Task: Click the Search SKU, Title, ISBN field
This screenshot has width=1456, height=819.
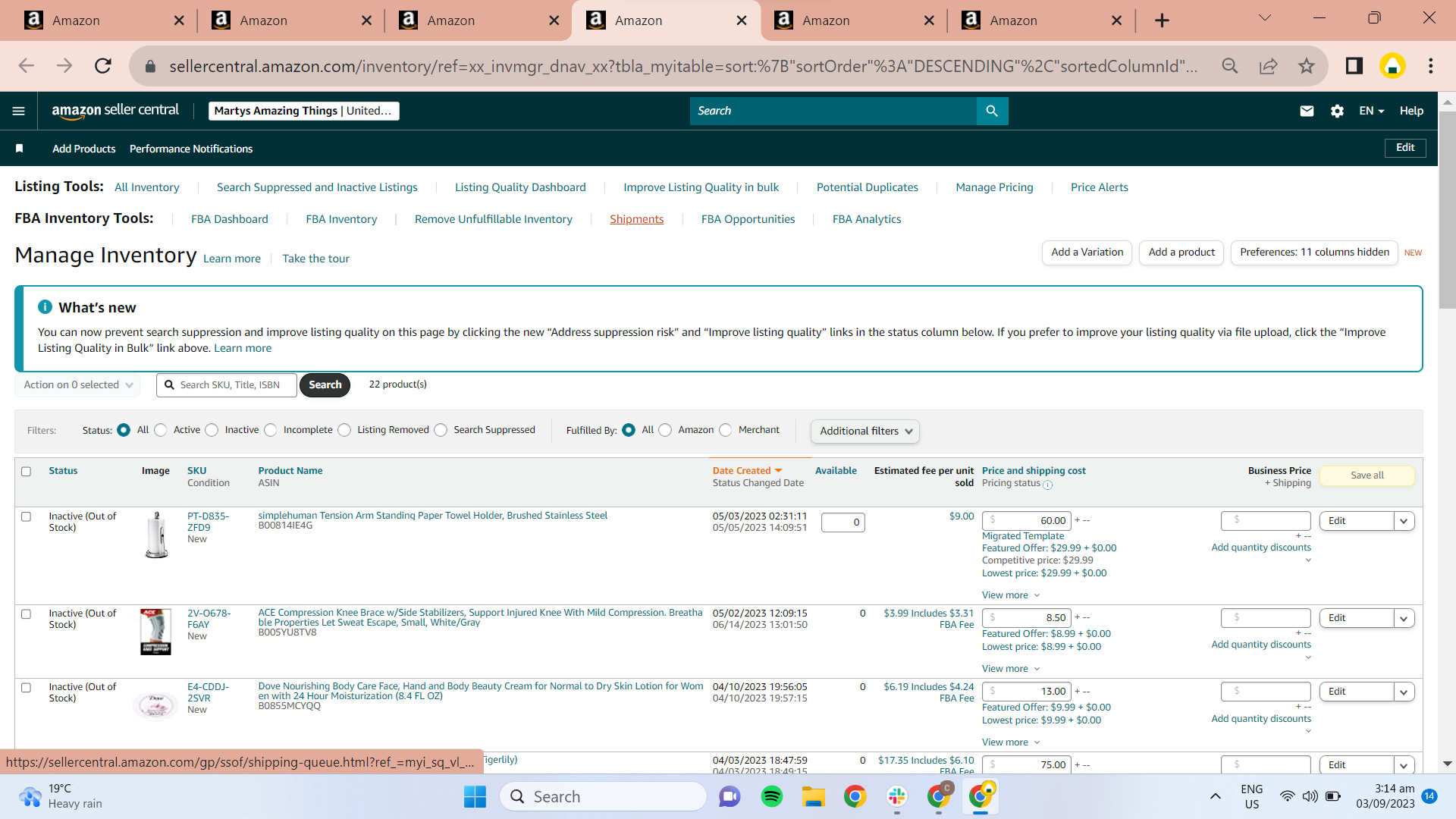Action: (x=227, y=385)
